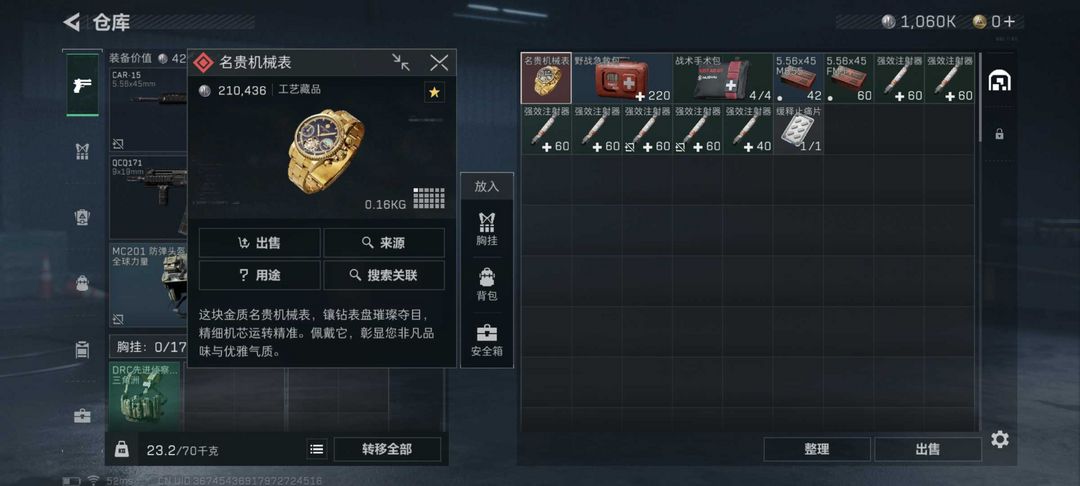Put item into 胸挂 chest rig
Image resolution: width=1080 pixels, height=486 pixels.
[x=486, y=229]
